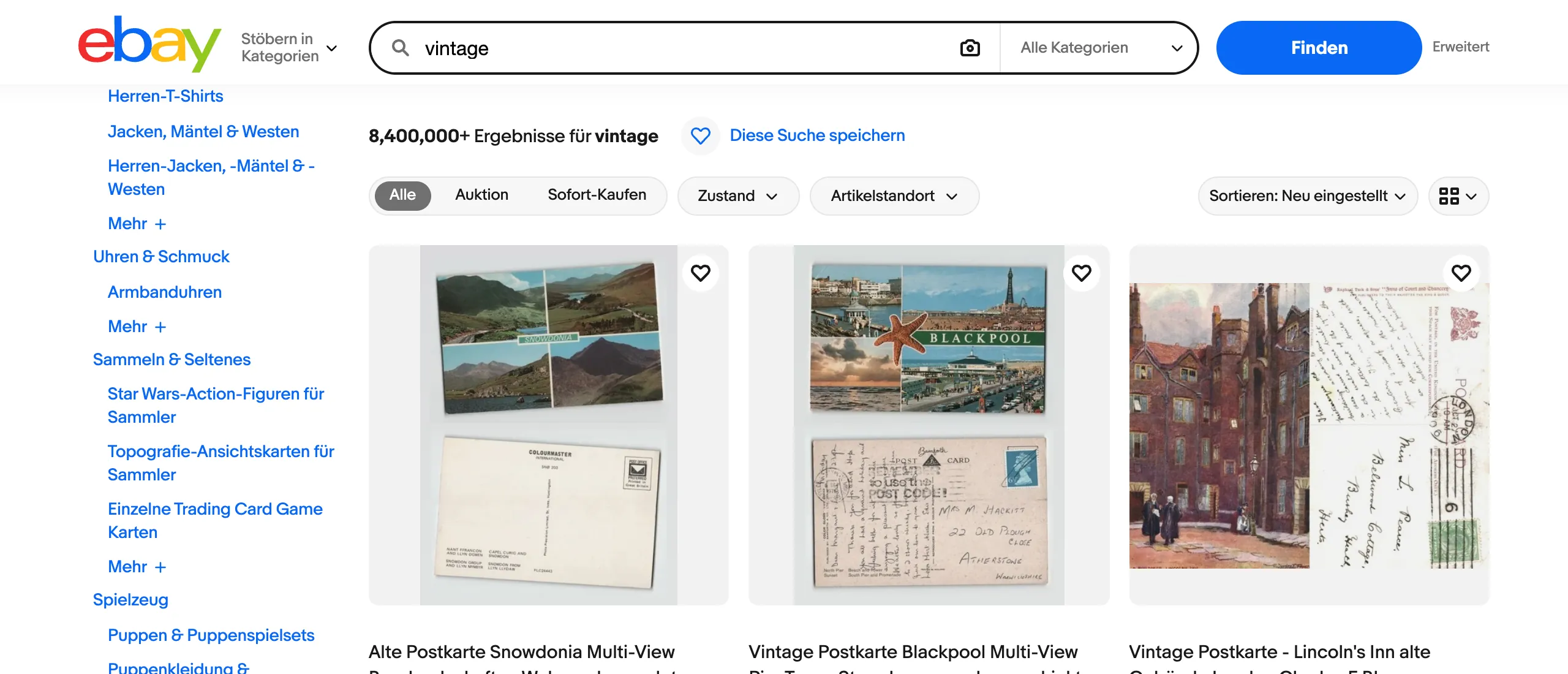Expand Stöbern in Kategorien menu
The height and width of the screenshot is (674, 1568).
[x=289, y=48]
